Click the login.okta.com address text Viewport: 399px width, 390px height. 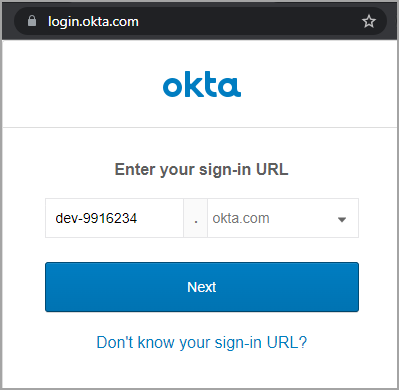pos(93,22)
